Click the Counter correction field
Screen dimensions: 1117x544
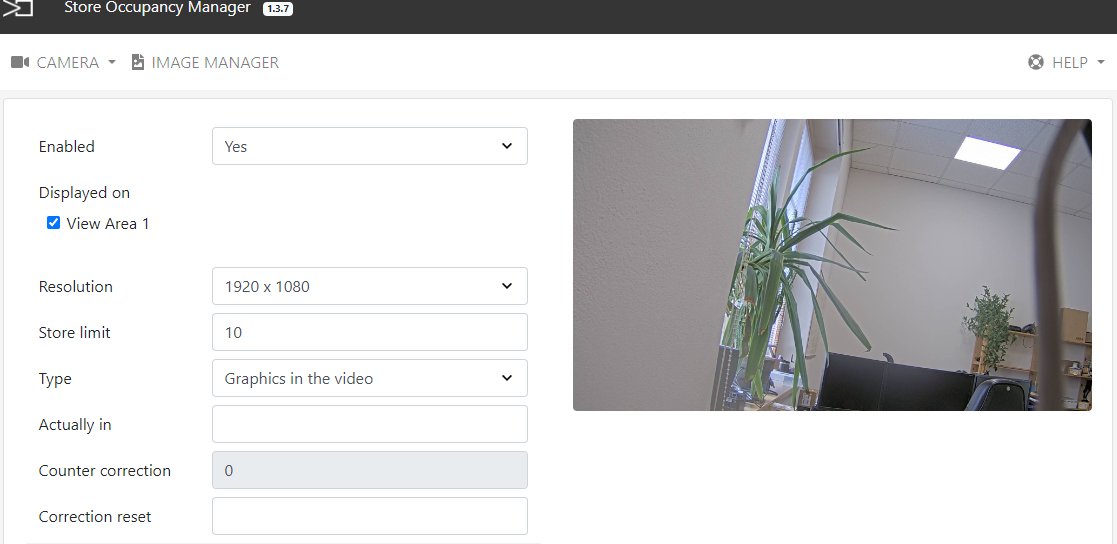[x=370, y=470]
